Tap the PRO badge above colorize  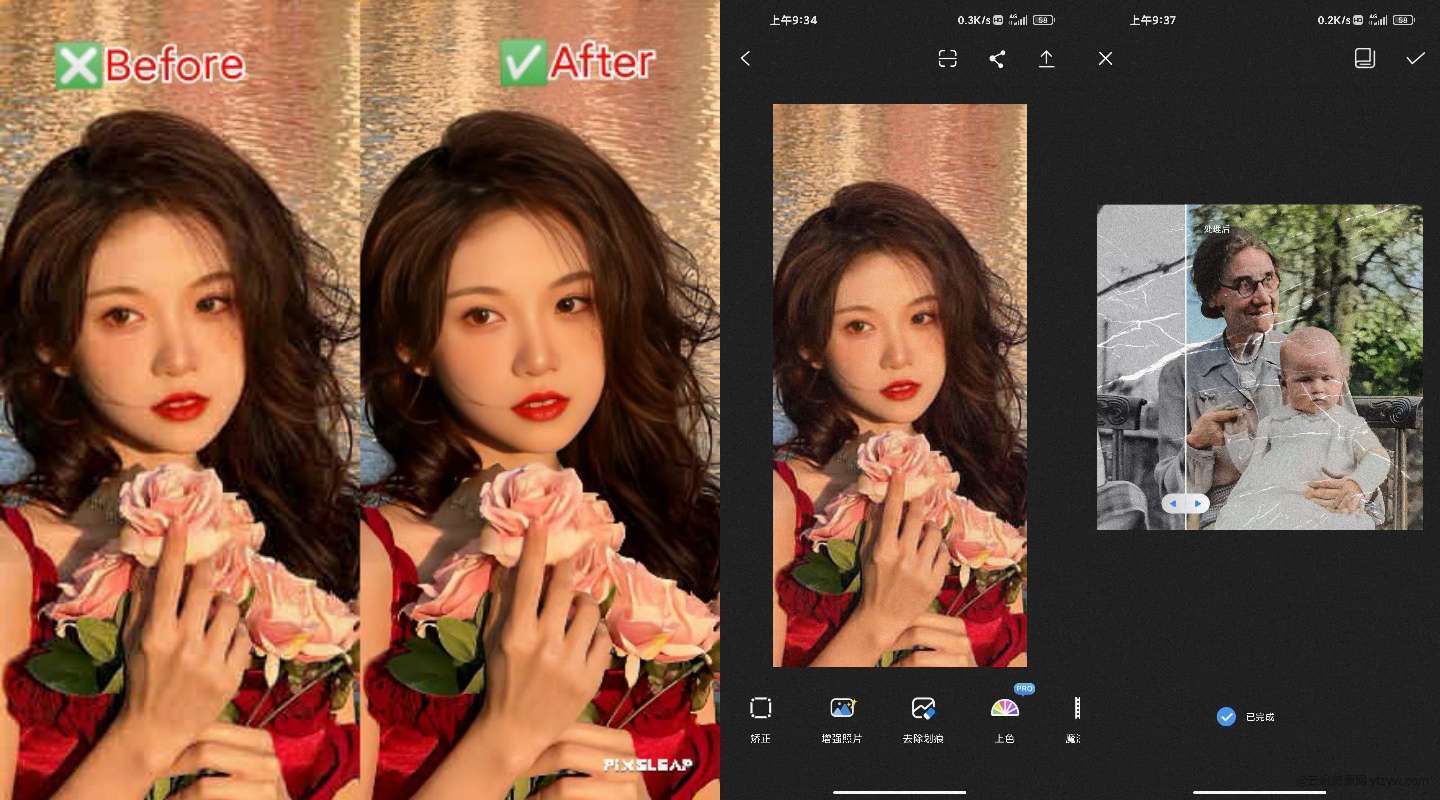point(1024,689)
